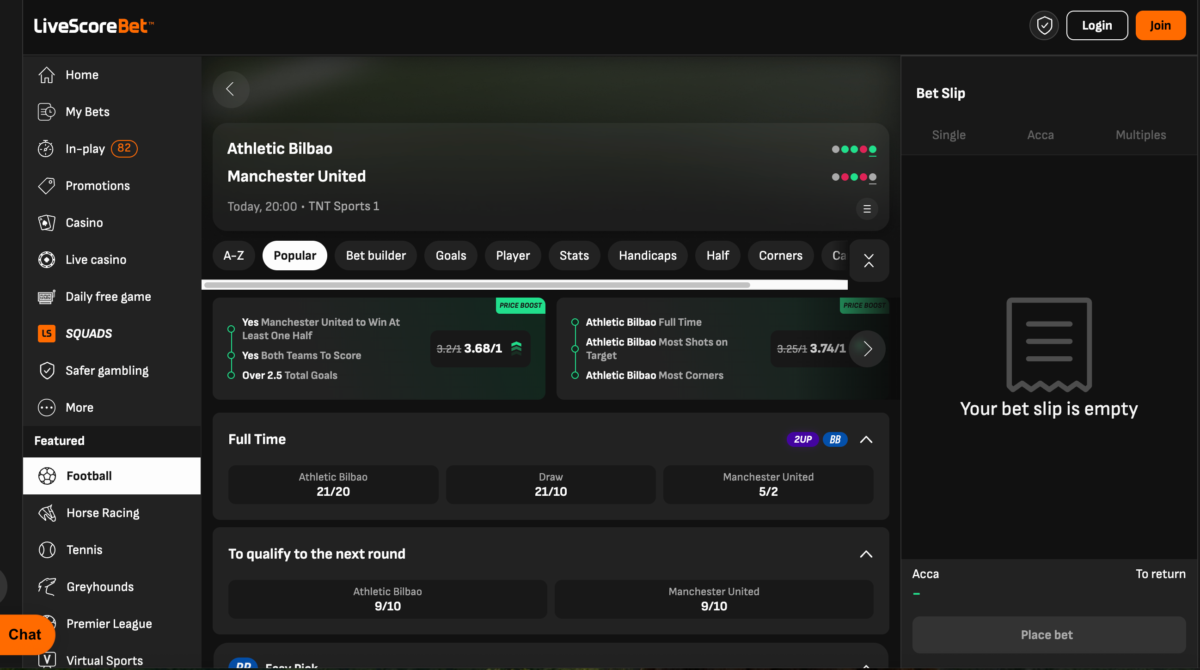Select Manchester United Full Time at 5/2
Viewport: 1200px width, 670px height.
tap(768, 484)
